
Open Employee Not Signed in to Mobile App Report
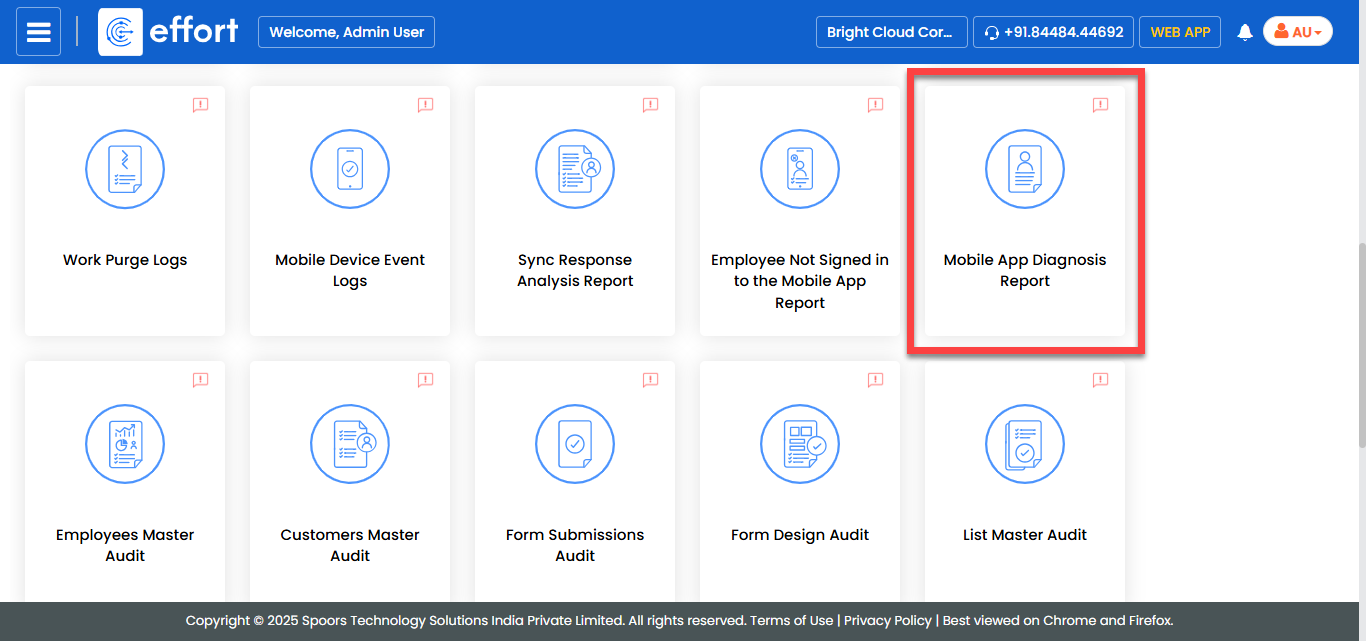click(x=800, y=281)
